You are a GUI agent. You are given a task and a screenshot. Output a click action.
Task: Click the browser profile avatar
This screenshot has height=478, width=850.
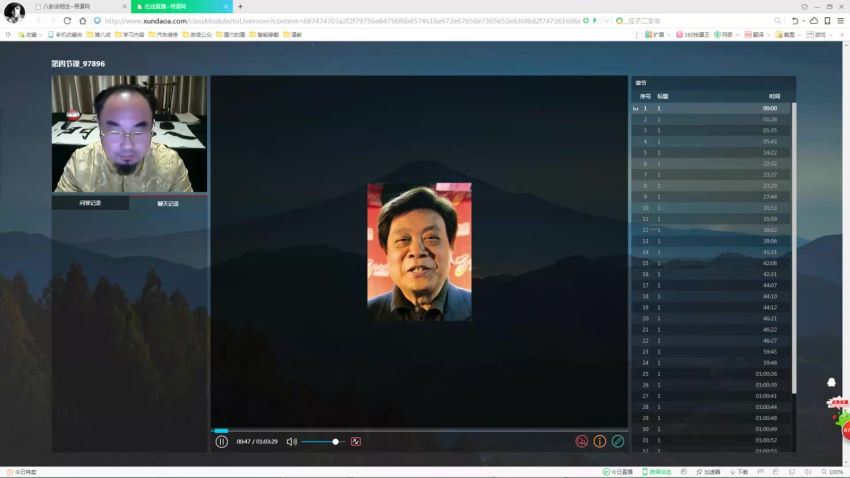14,12
